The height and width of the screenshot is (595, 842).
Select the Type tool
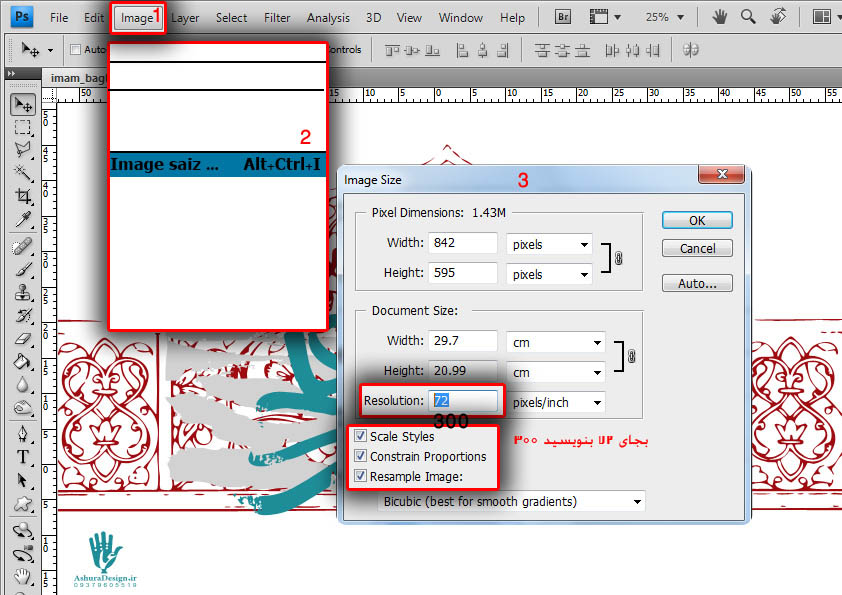point(23,457)
